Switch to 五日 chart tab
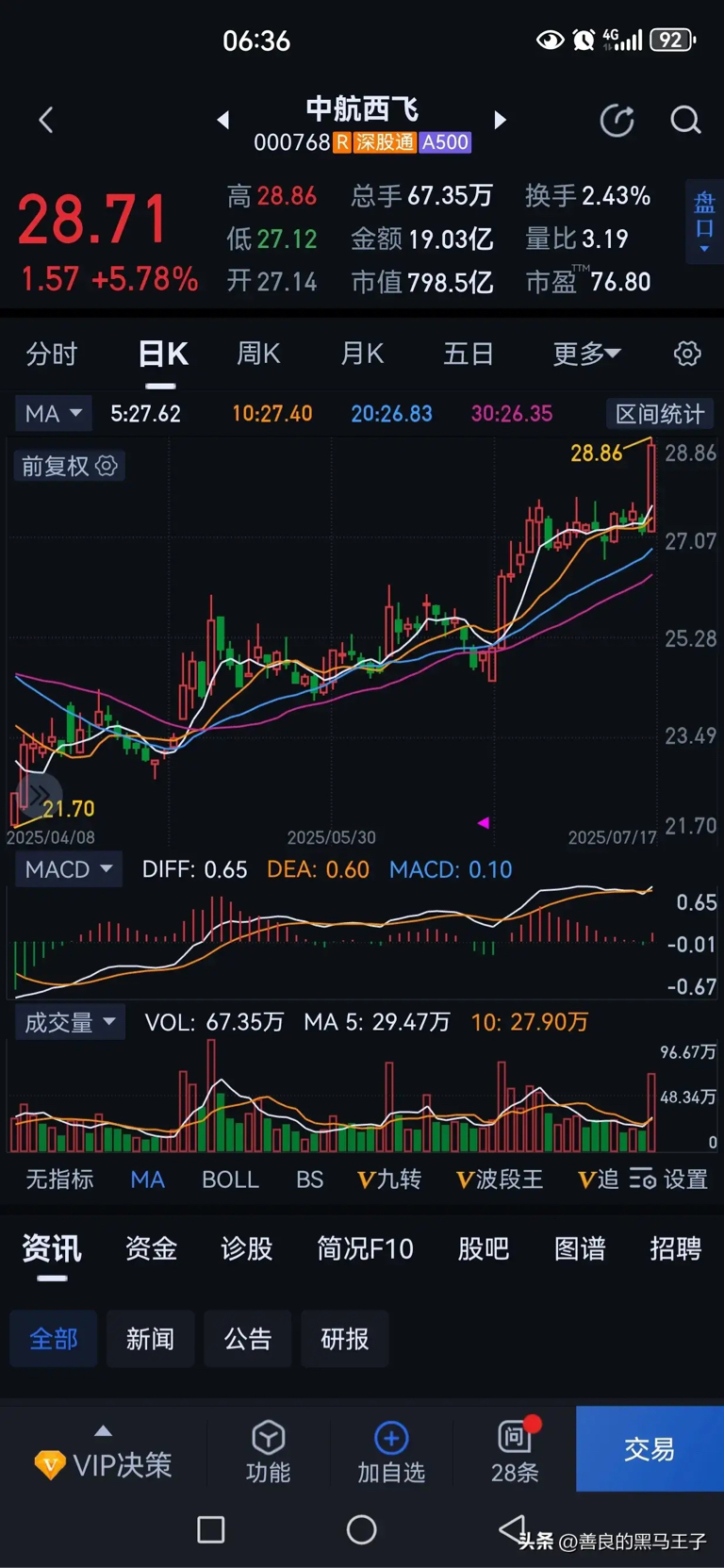The image size is (724, 1568). click(x=469, y=354)
